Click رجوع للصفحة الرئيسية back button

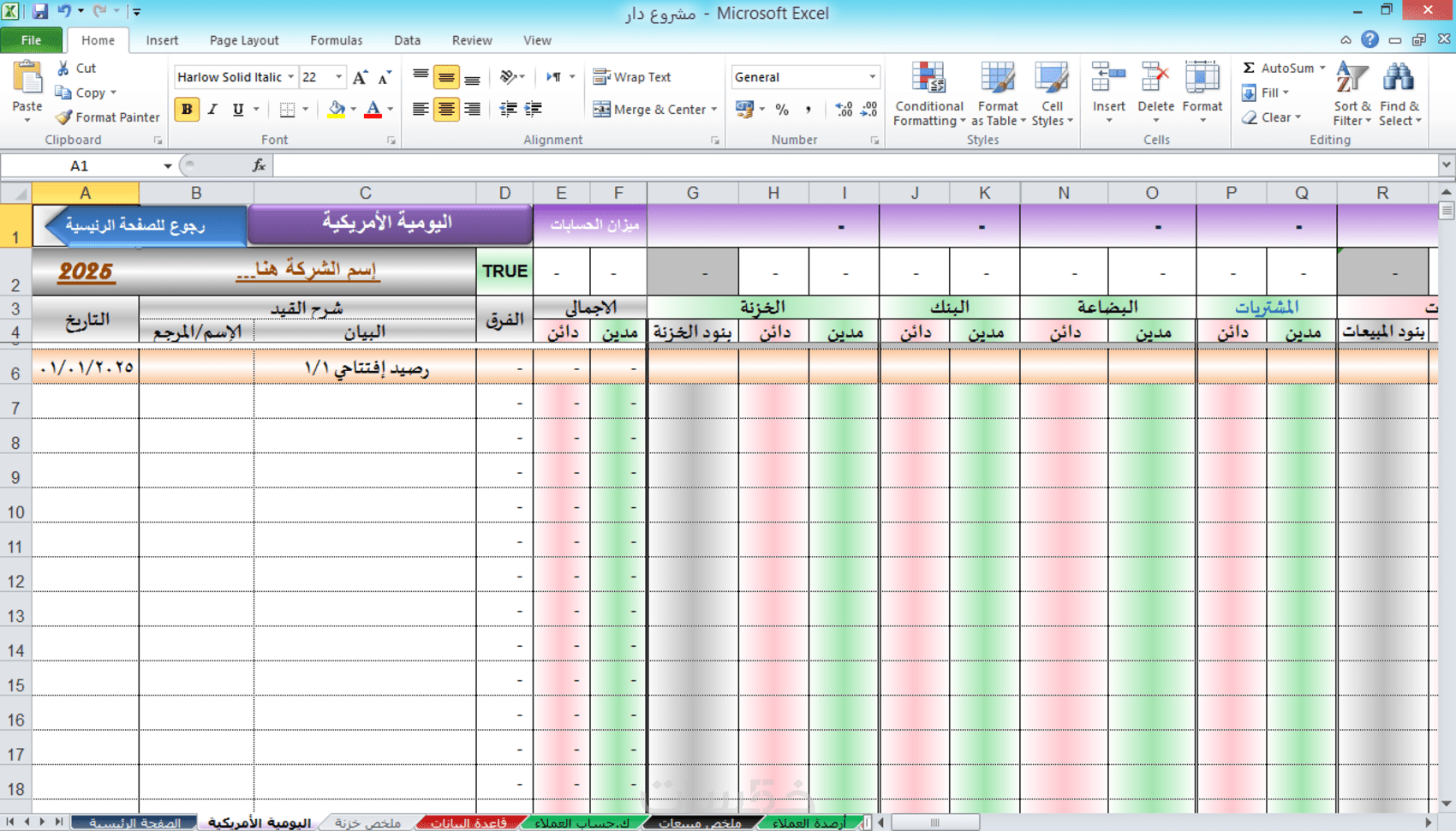coord(146,225)
